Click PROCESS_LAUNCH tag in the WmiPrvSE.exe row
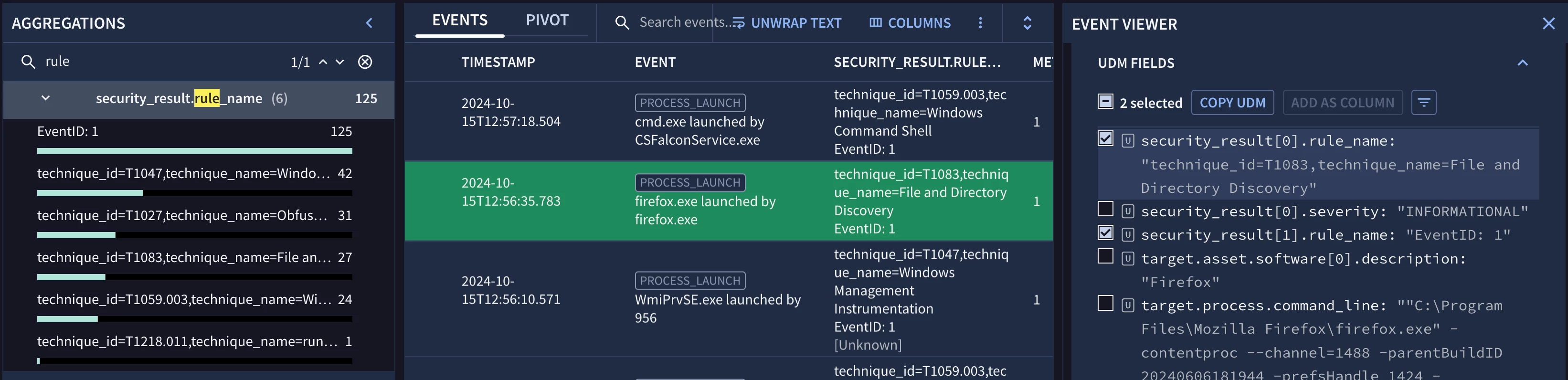The height and width of the screenshot is (380, 1568). point(689,281)
